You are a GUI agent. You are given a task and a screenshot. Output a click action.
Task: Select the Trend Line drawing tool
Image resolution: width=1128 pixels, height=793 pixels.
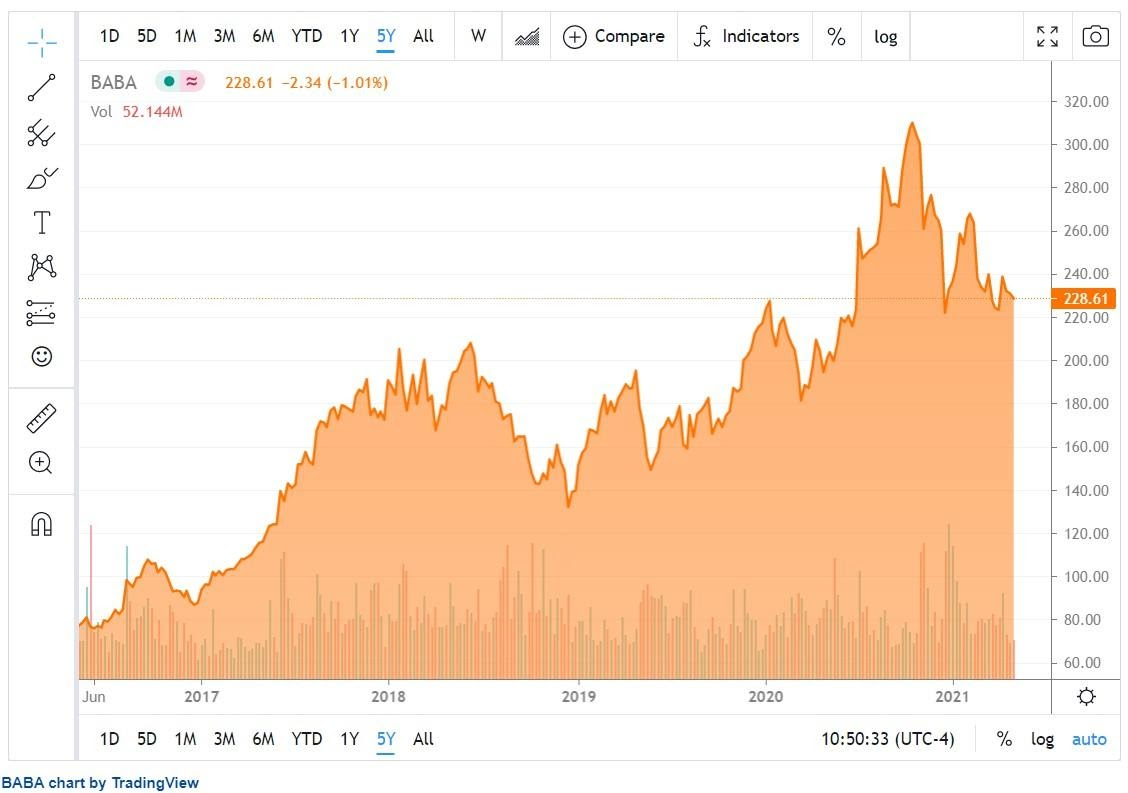point(40,88)
